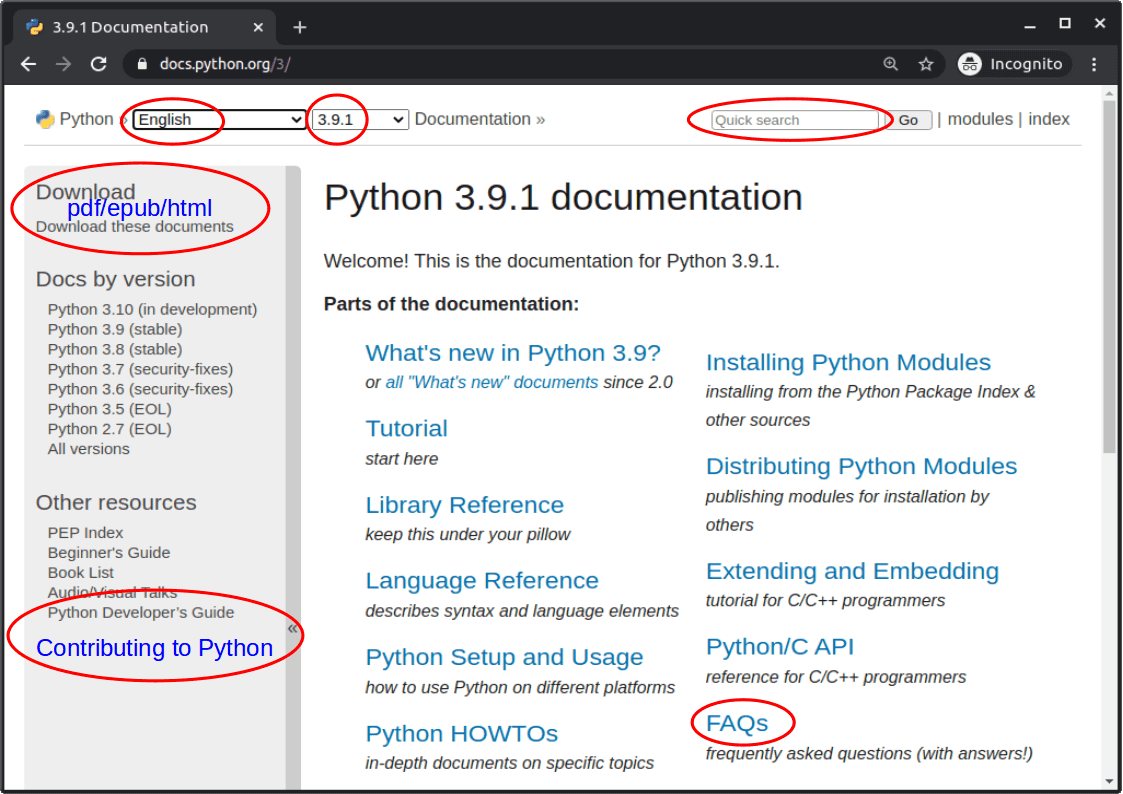
Task: Click the Go search button
Action: [908, 119]
